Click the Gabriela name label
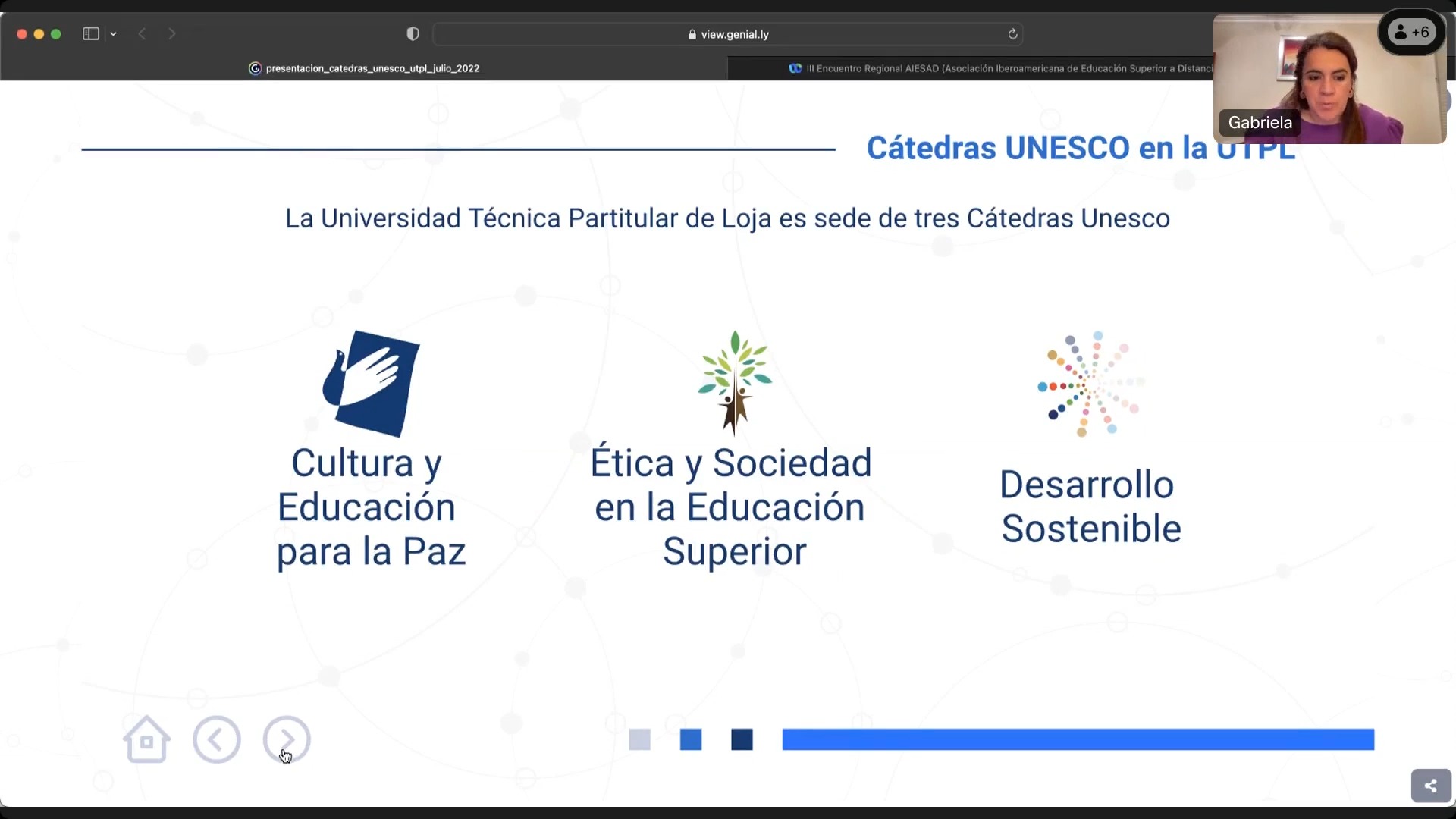Image resolution: width=1456 pixels, height=819 pixels. (1260, 122)
